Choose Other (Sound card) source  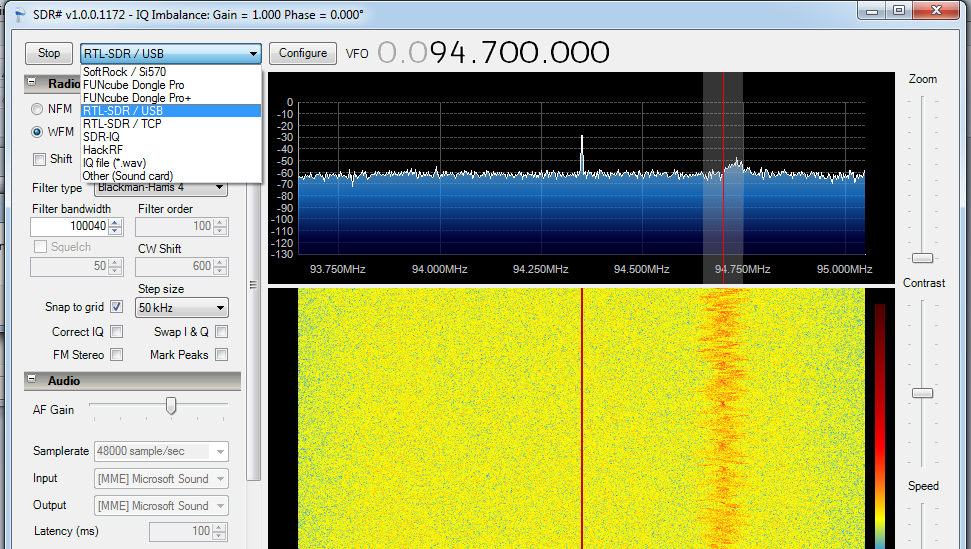[171, 176]
